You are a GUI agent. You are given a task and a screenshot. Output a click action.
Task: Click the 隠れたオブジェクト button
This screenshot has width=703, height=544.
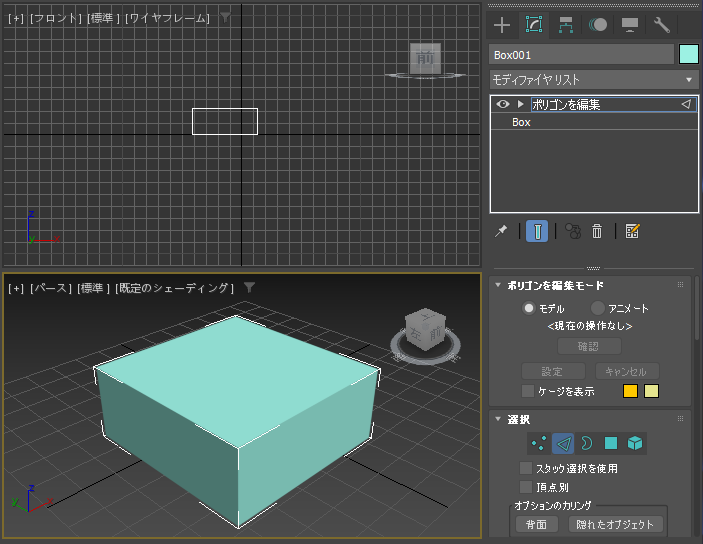tap(616, 524)
